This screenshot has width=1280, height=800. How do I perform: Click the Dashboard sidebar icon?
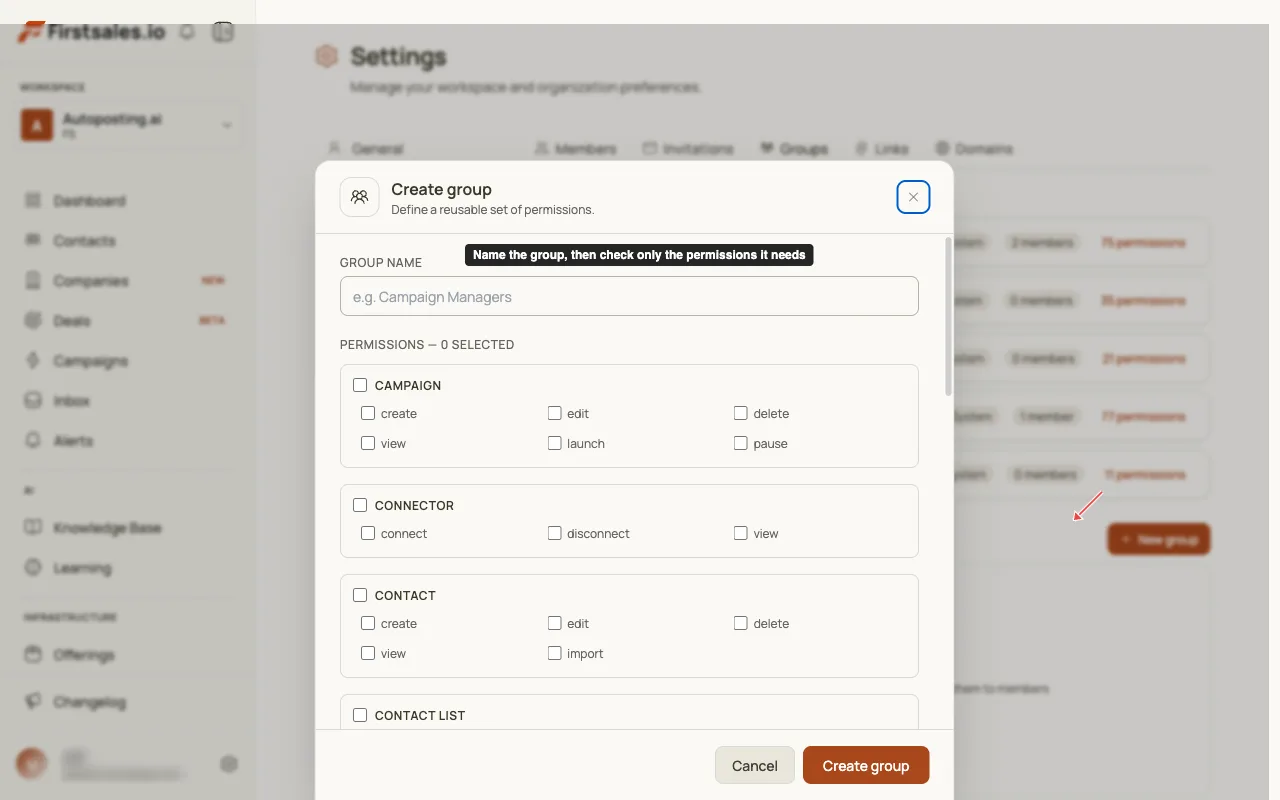33,201
